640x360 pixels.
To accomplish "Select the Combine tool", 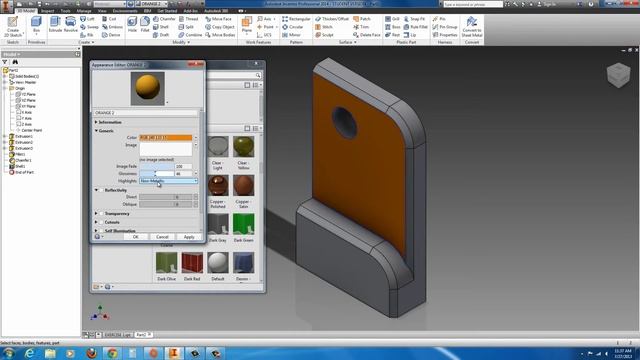I will [190, 35].
